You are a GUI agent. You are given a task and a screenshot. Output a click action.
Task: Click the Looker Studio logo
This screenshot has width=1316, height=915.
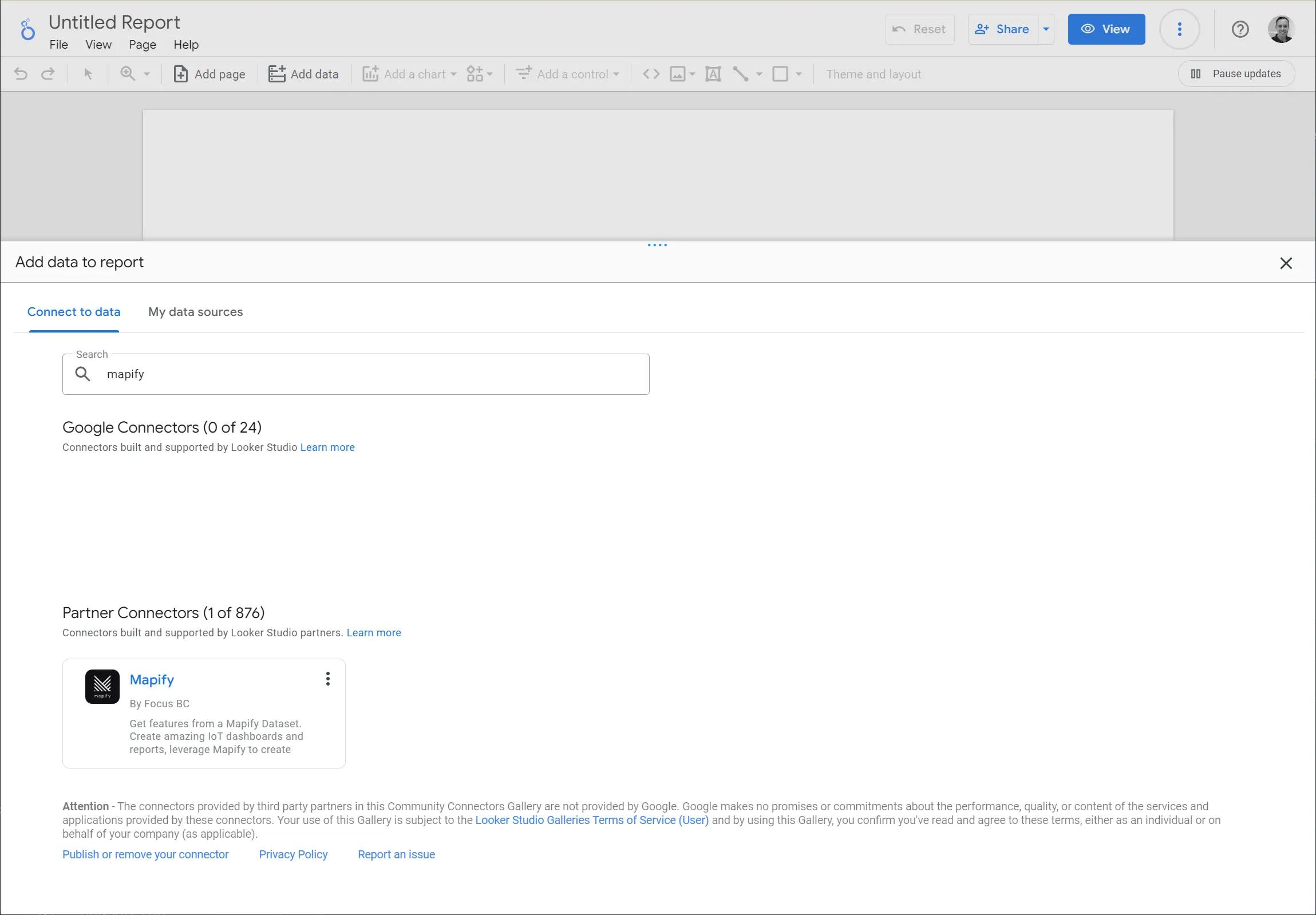pyautogui.click(x=27, y=30)
